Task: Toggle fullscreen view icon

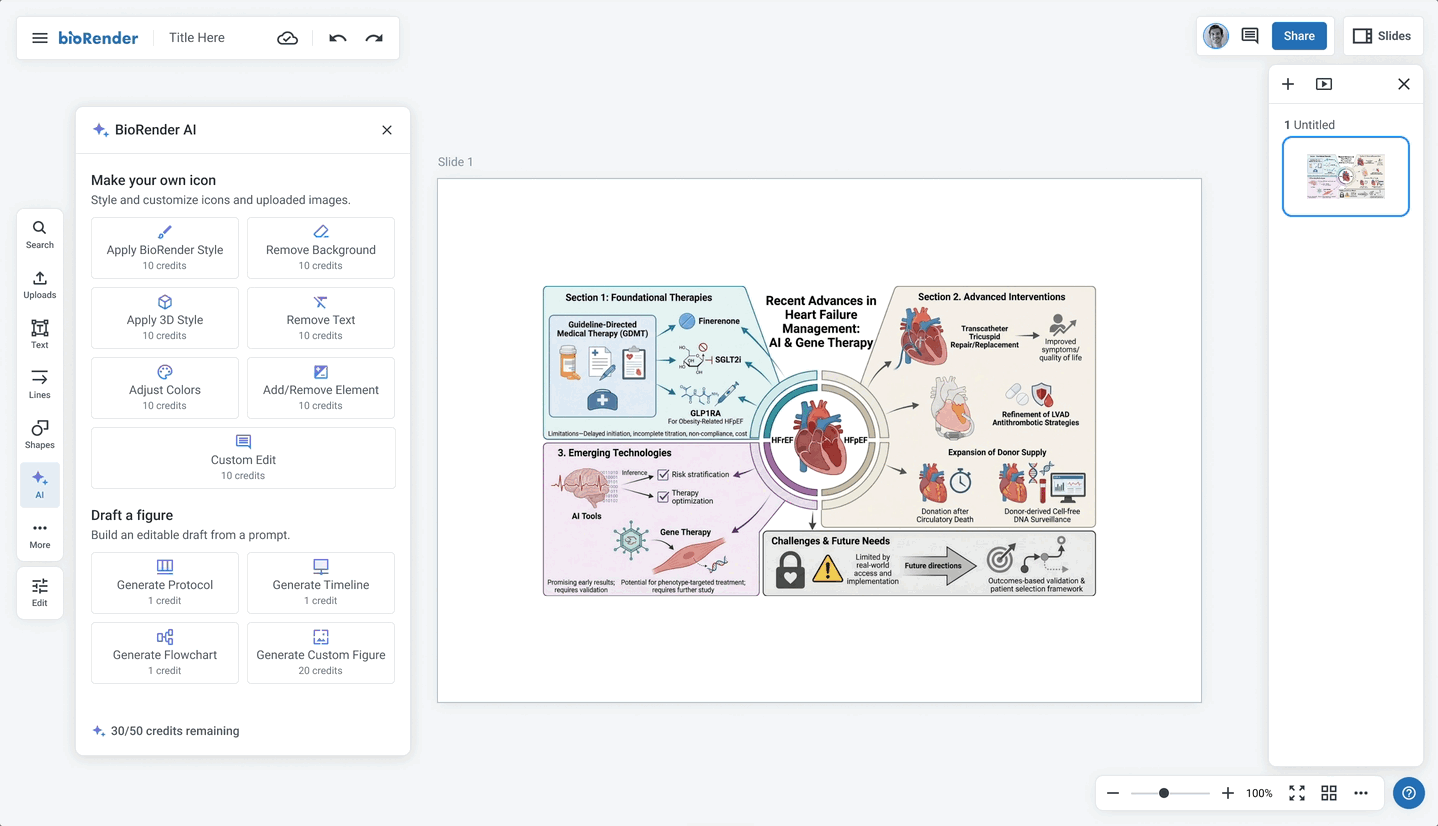Action: 1297,793
